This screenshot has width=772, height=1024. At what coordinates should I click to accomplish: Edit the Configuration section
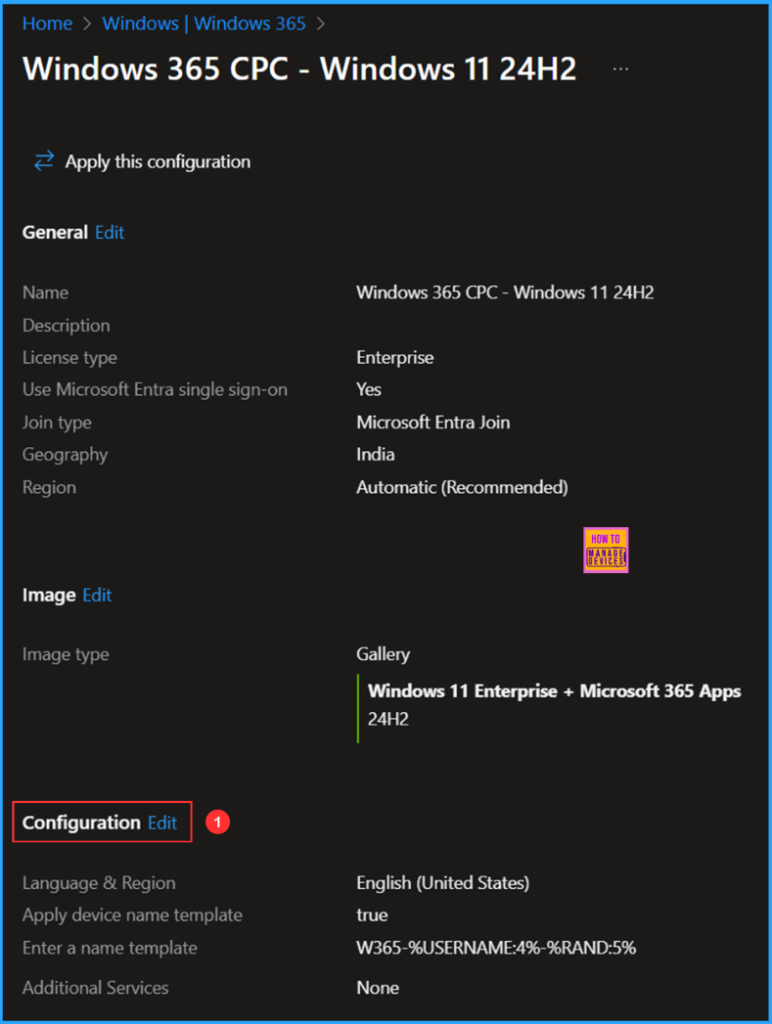[x=163, y=822]
